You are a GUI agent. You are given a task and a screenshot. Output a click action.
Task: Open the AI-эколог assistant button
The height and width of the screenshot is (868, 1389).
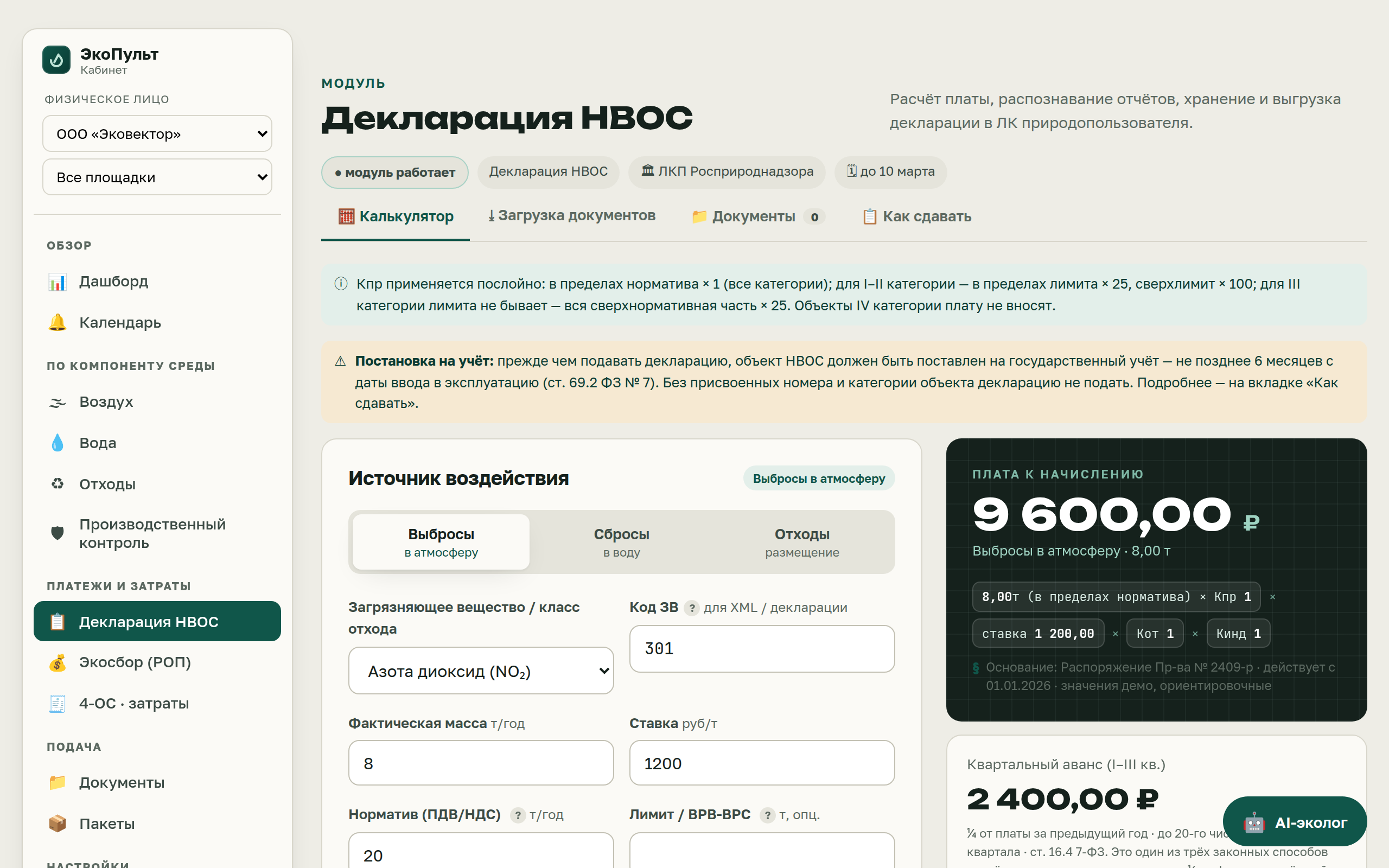pyautogui.click(x=1295, y=822)
